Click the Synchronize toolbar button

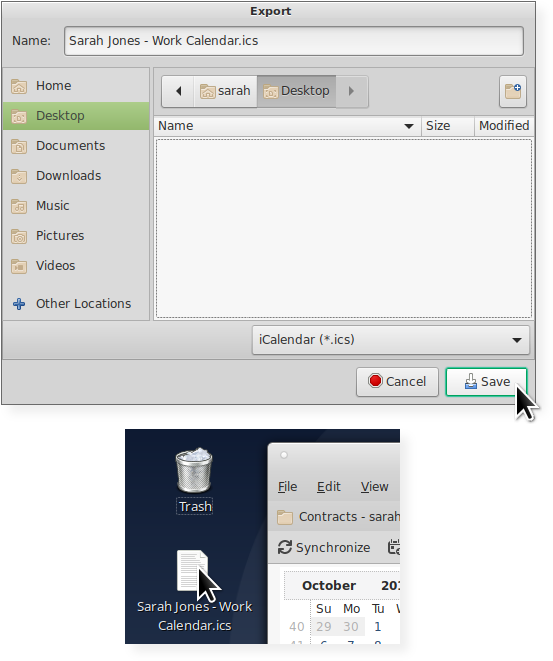[x=324, y=547]
